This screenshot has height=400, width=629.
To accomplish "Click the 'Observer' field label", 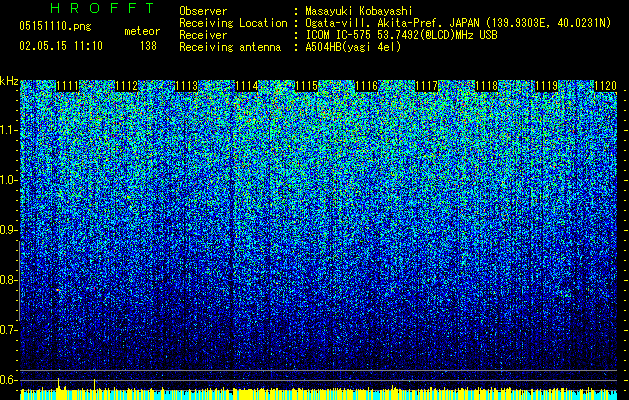I will (203, 11).
